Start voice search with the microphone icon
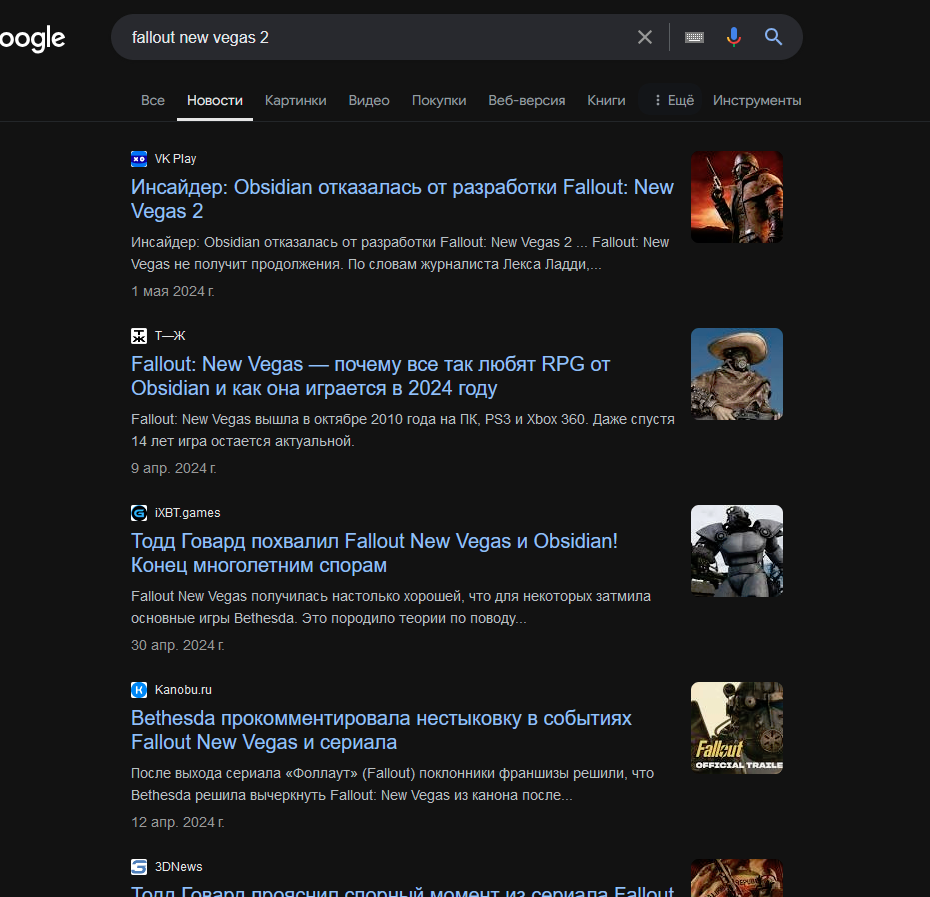 click(734, 37)
